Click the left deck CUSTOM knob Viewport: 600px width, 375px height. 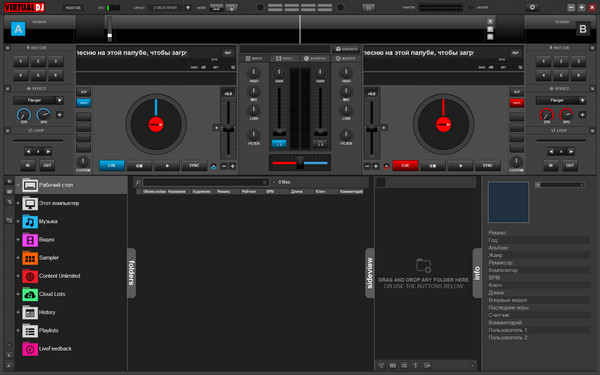pyautogui.click(x=83, y=162)
